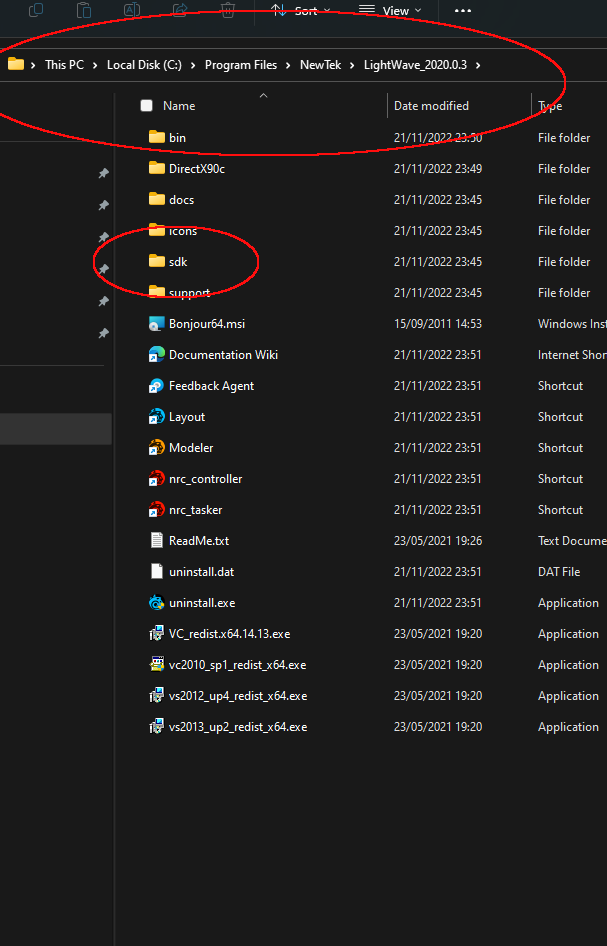Viewport: 607px width, 946px height.
Task: Expand chevron after LightWave_2020.0.3 breadcrumb
Action: click(x=478, y=65)
